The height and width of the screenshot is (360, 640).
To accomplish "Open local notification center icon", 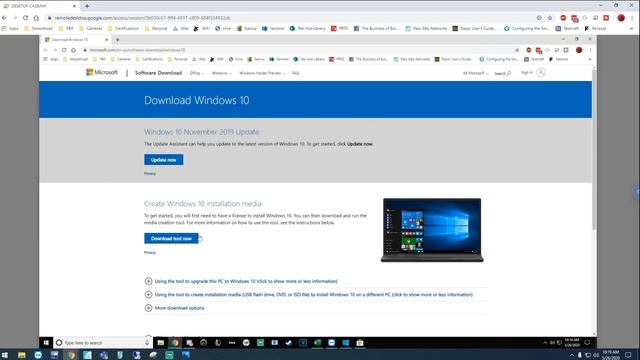I will click(x=628, y=355).
